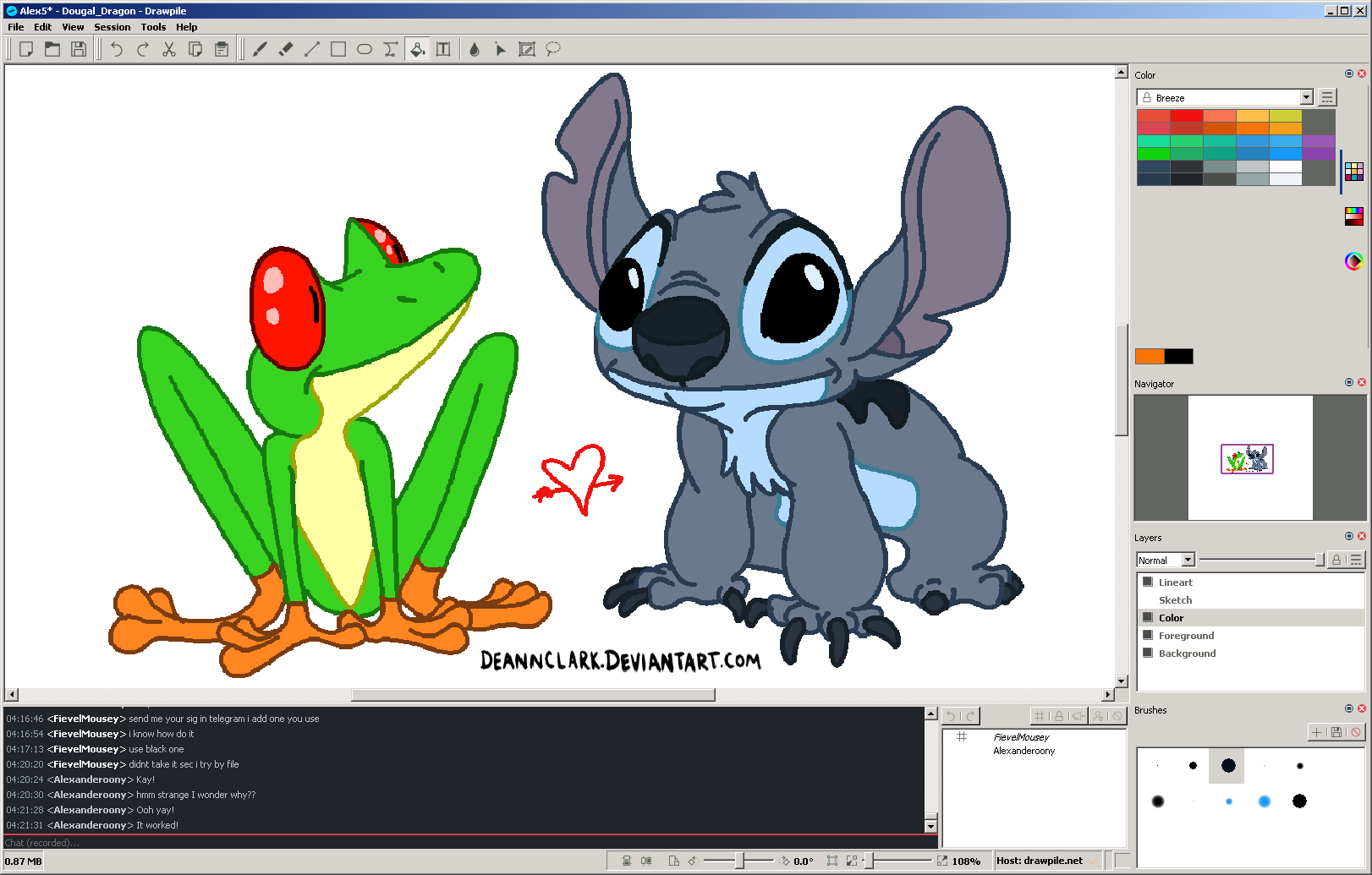
Task: Select the Ellipse tool
Action: pyautogui.click(x=365, y=49)
